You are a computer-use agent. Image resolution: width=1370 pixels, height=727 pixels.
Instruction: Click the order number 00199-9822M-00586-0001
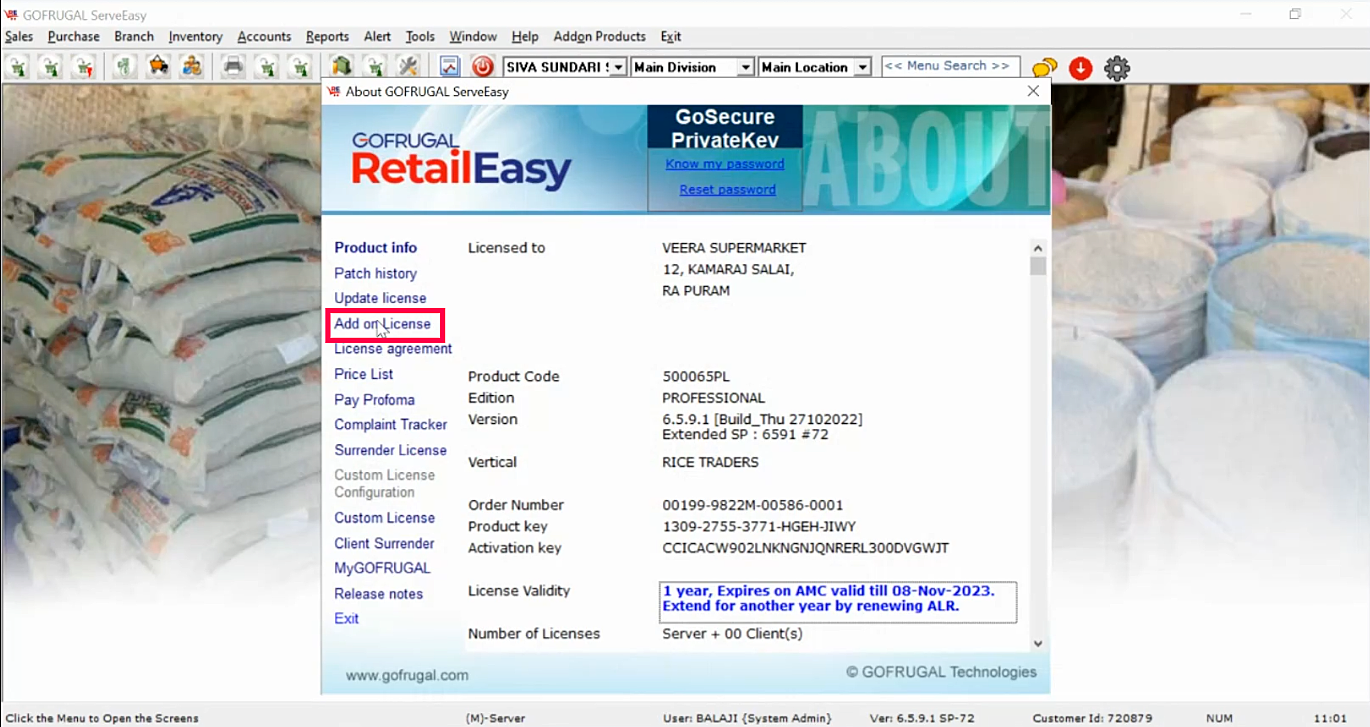click(752, 505)
